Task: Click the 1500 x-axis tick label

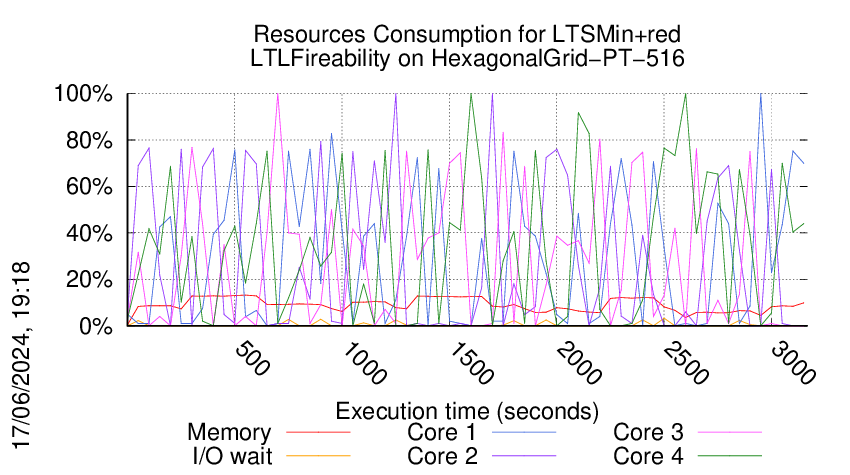Action: click(472, 363)
